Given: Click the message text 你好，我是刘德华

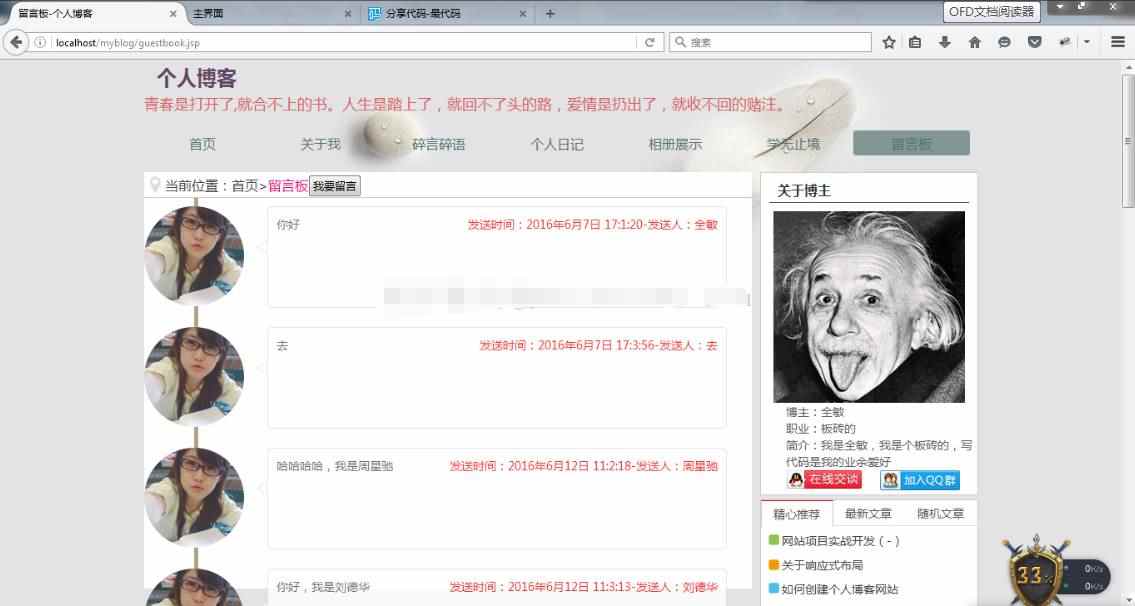Looking at the screenshot, I should point(323,587).
